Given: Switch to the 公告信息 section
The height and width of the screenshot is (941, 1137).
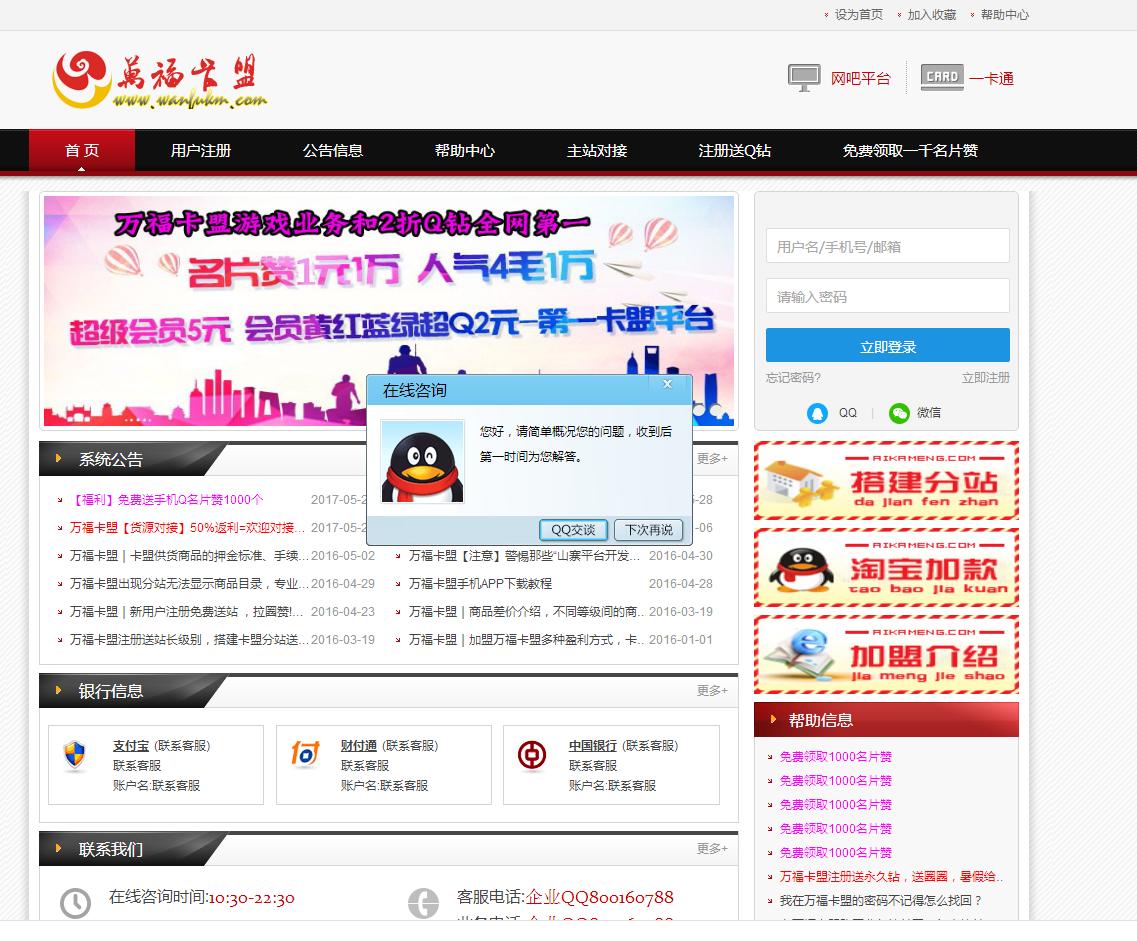Looking at the screenshot, I should point(332,150).
